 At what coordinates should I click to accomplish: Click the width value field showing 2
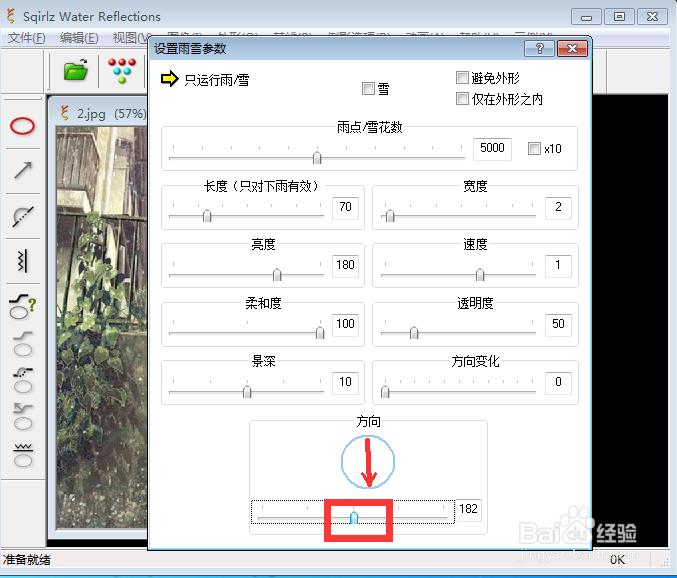558,208
